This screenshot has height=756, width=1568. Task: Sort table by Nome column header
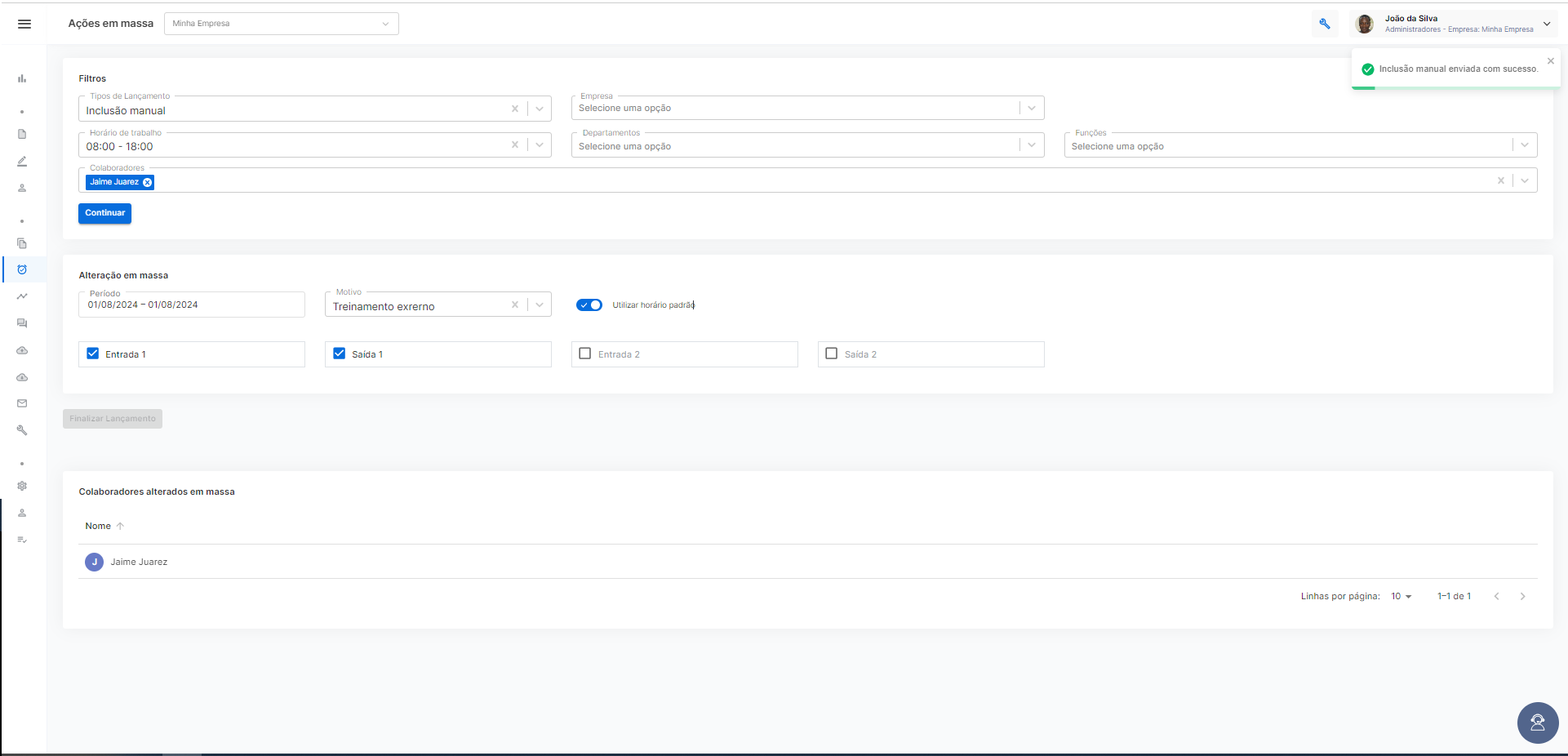pyautogui.click(x=98, y=526)
